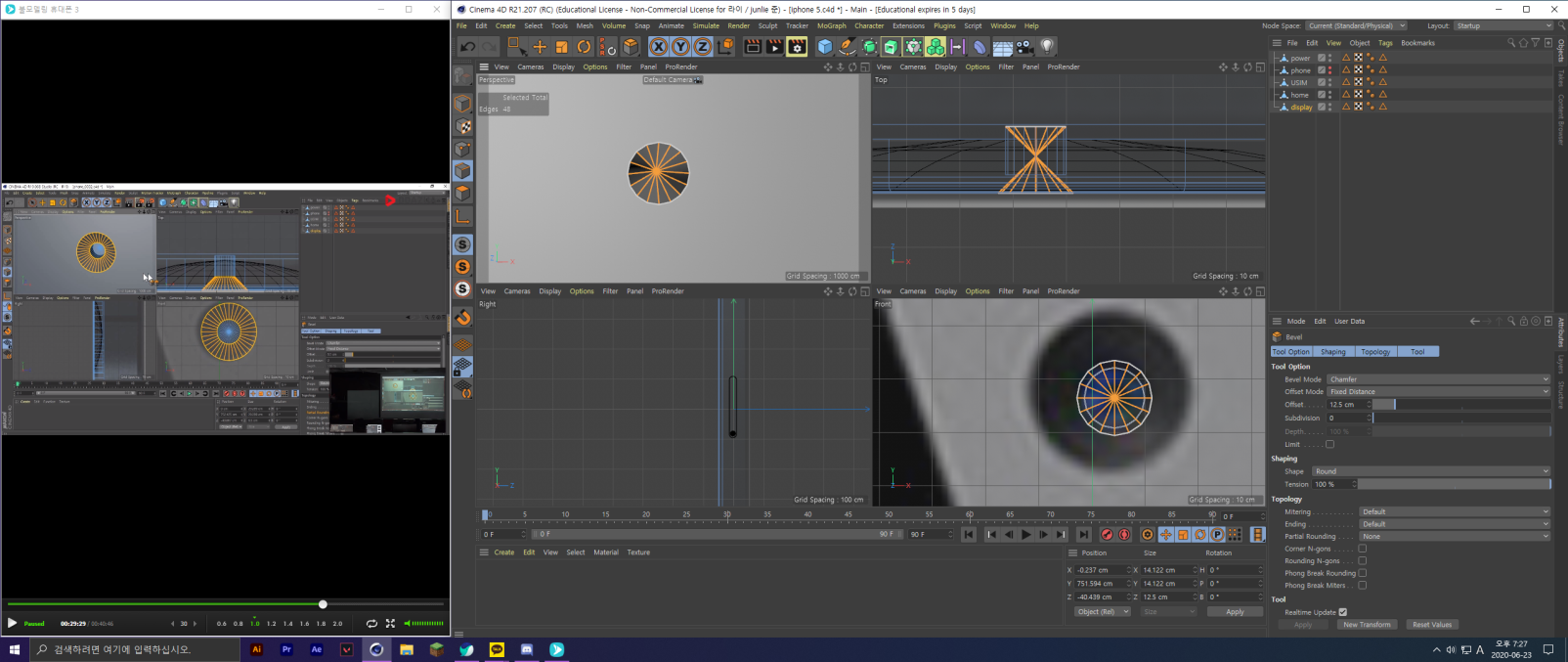Viewport: 1568px width, 662px height.
Task: Click the Reset Values button
Action: [1432, 625]
